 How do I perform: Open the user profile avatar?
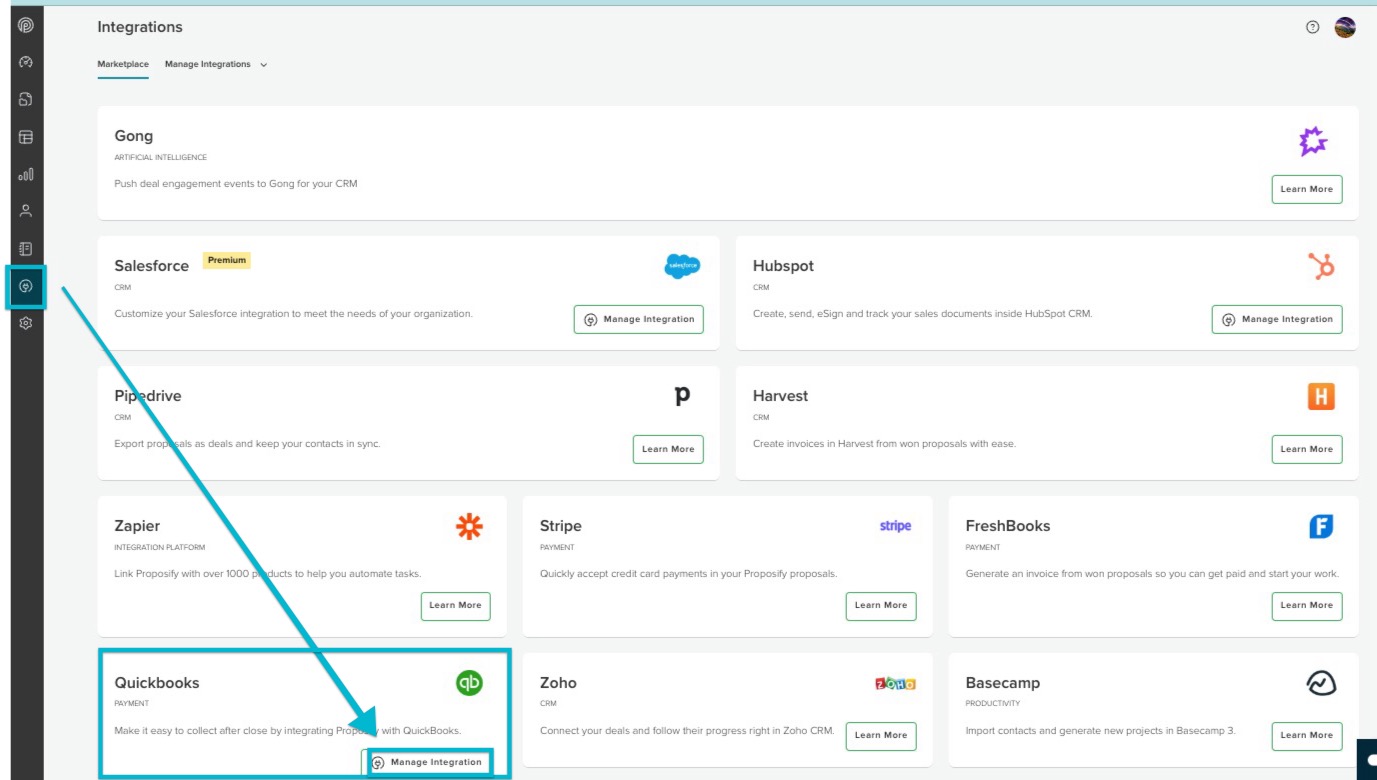point(1345,27)
